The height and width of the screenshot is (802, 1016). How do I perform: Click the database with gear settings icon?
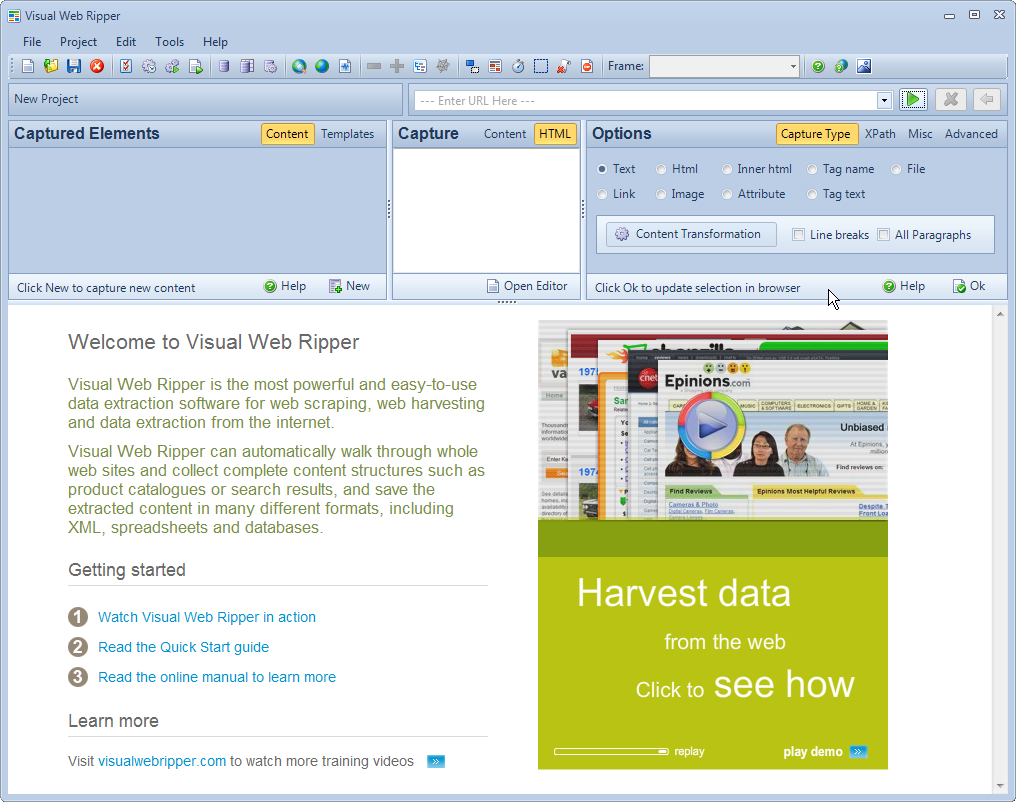tap(270, 66)
